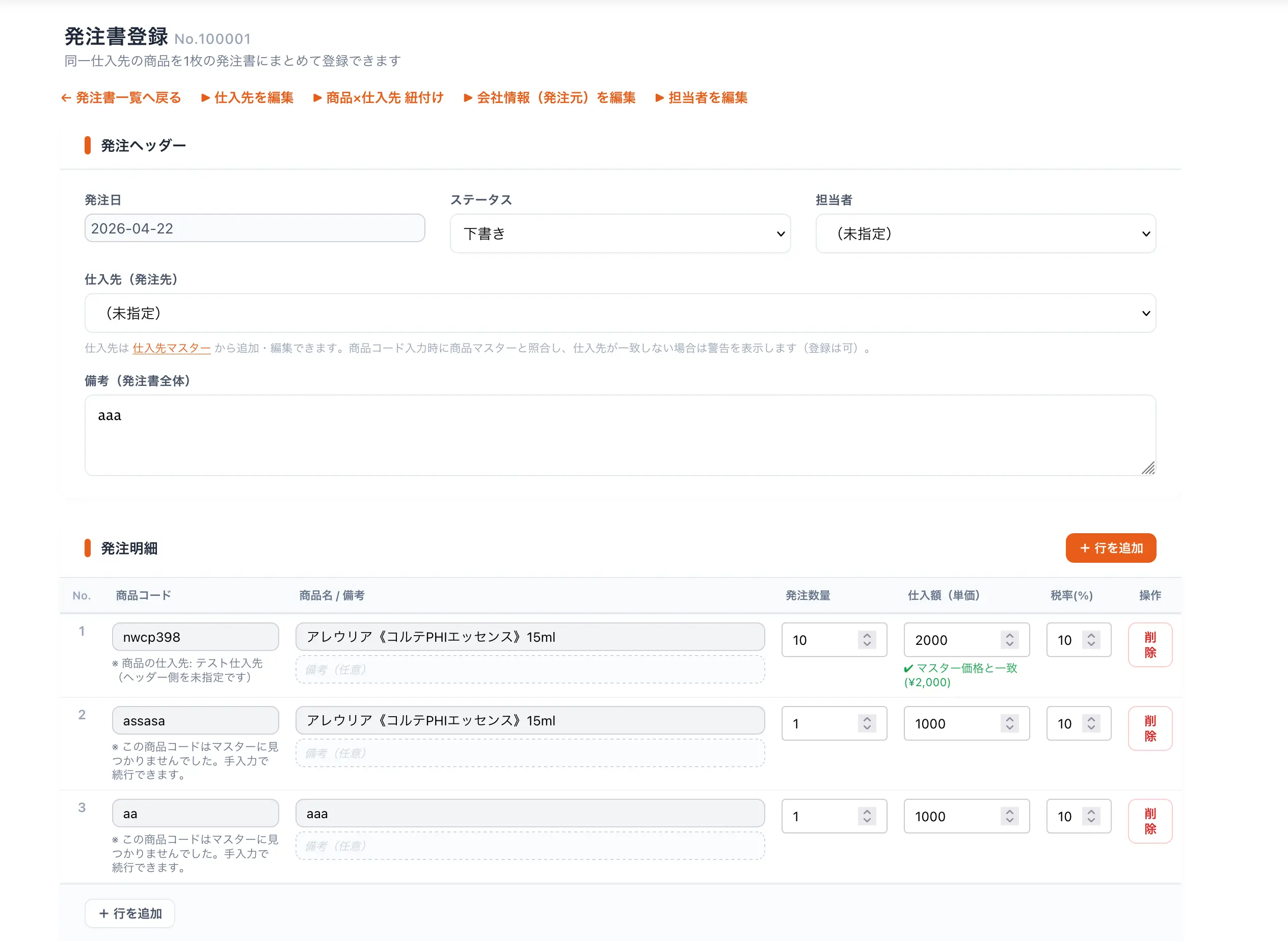Click orange ＋行を追加 button at top

point(1110,548)
